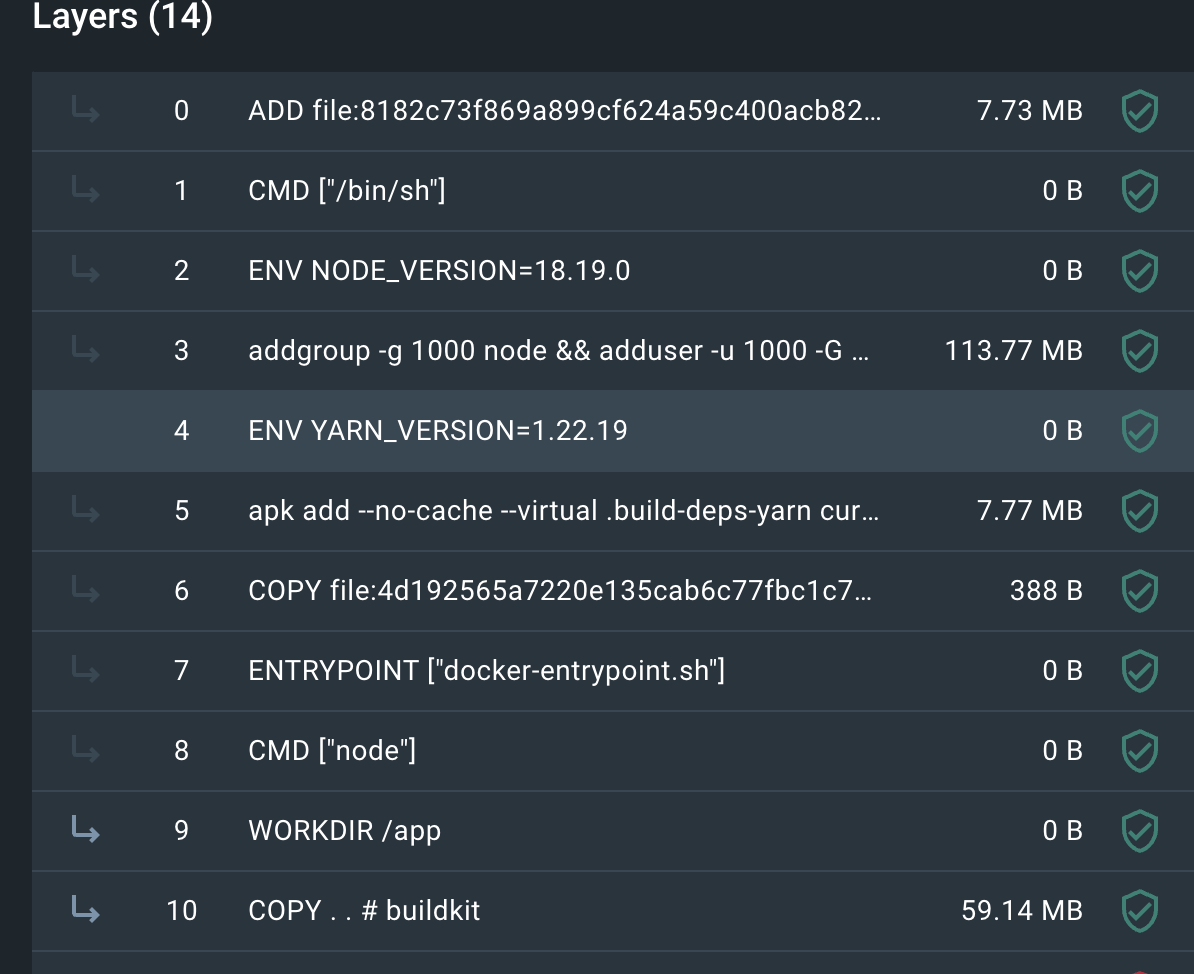Click the 113.77 MB size value
Screen dimensions: 1194x974
(x=1014, y=351)
